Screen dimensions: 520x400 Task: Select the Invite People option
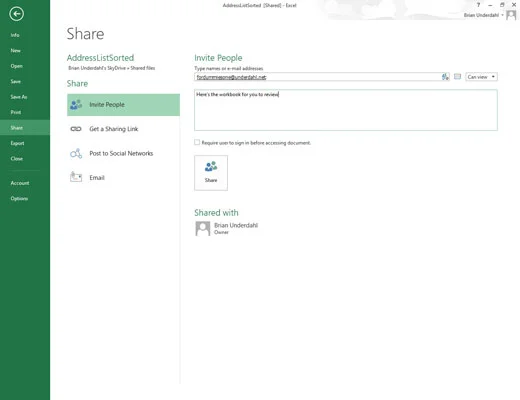pos(123,105)
